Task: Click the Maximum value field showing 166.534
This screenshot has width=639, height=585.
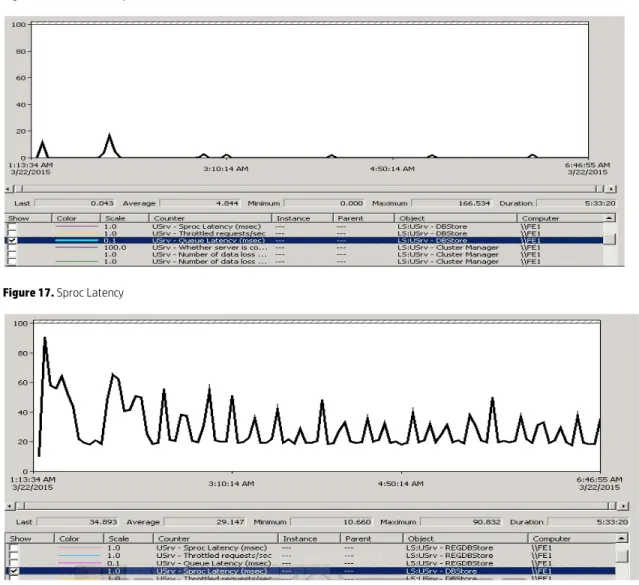Action: click(x=452, y=203)
